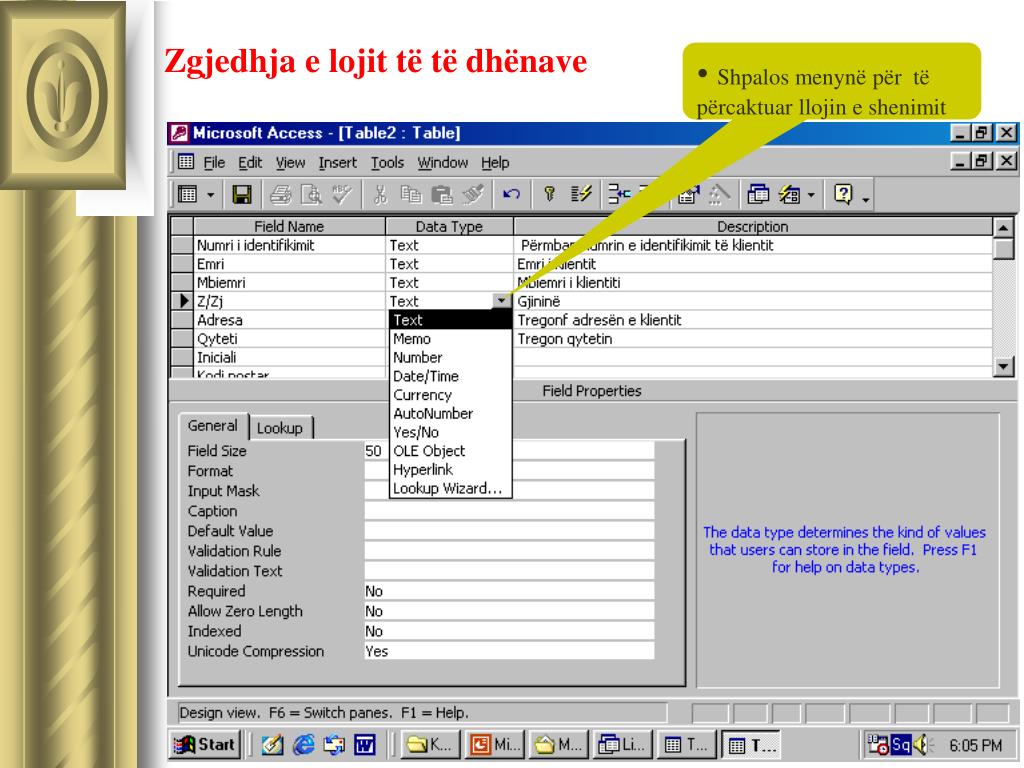This screenshot has width=1024, height=768.
Task: Click the Default Value property field
Action: coord(509,531)
